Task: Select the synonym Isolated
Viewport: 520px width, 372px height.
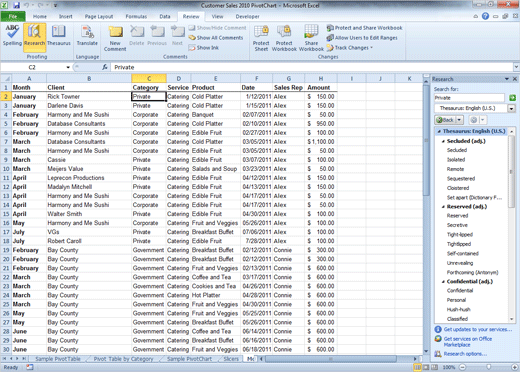Action: 456,160
